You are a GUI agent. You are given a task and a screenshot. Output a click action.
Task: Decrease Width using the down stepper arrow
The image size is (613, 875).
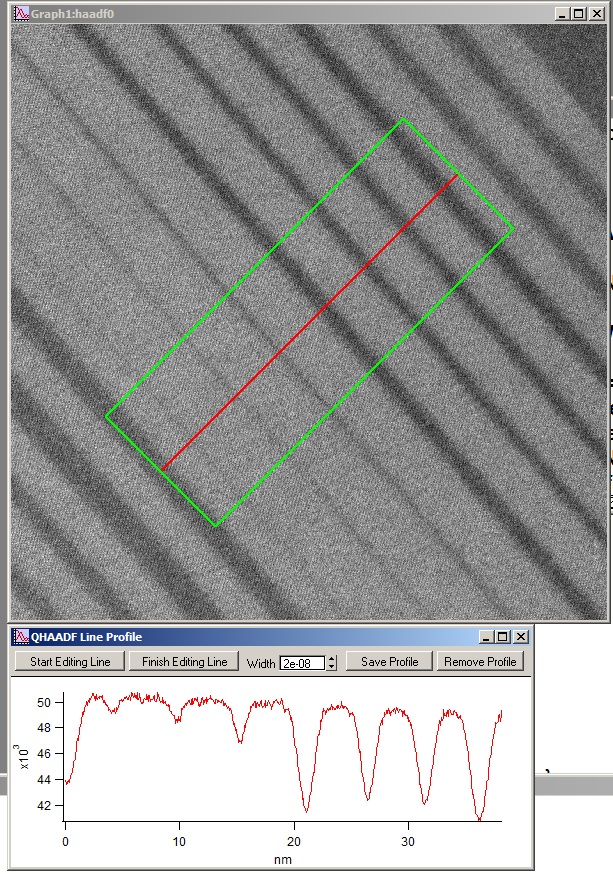point(332,667)
